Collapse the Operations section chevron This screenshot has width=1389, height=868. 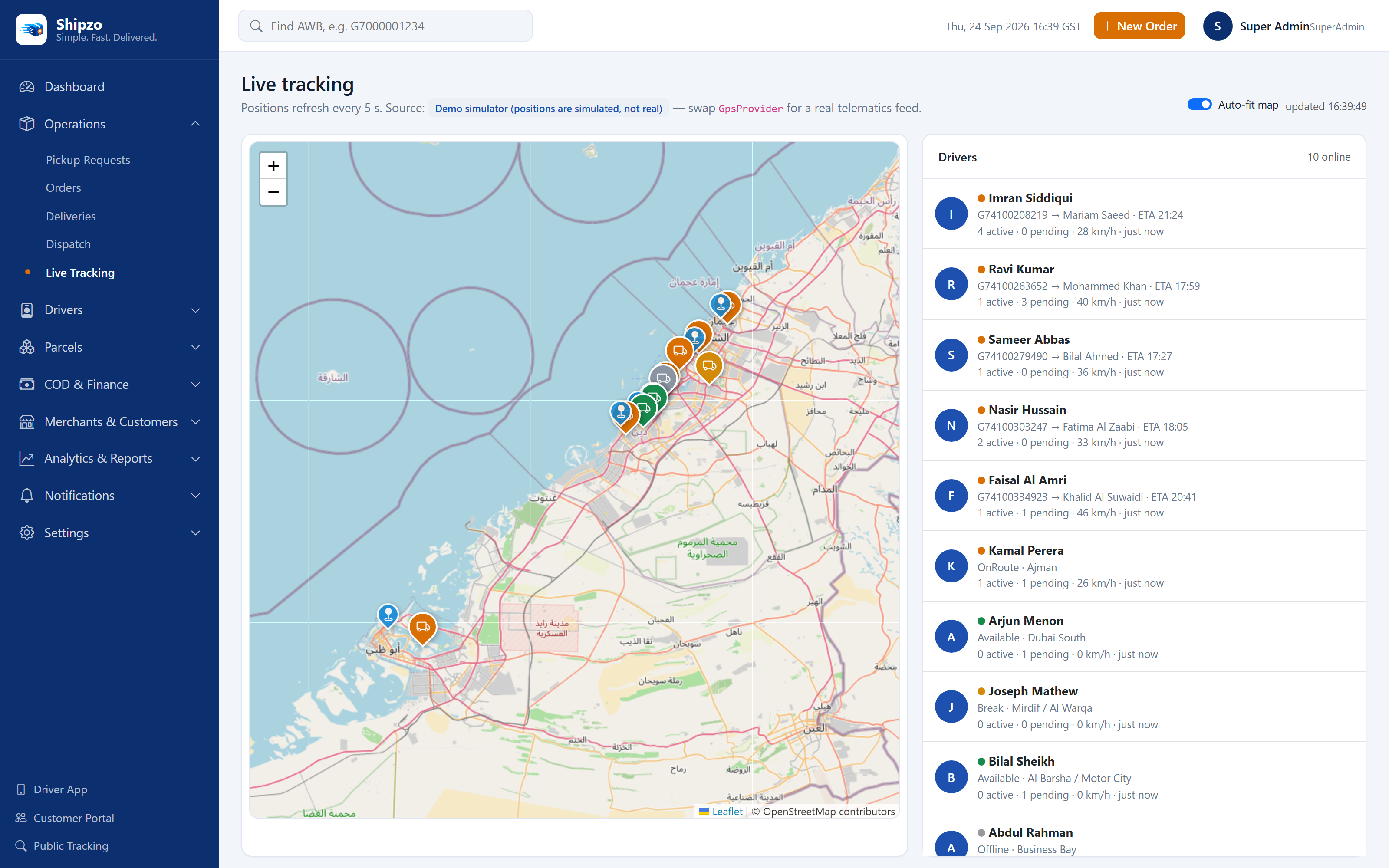pyautogui.click(x=195, y=124)
